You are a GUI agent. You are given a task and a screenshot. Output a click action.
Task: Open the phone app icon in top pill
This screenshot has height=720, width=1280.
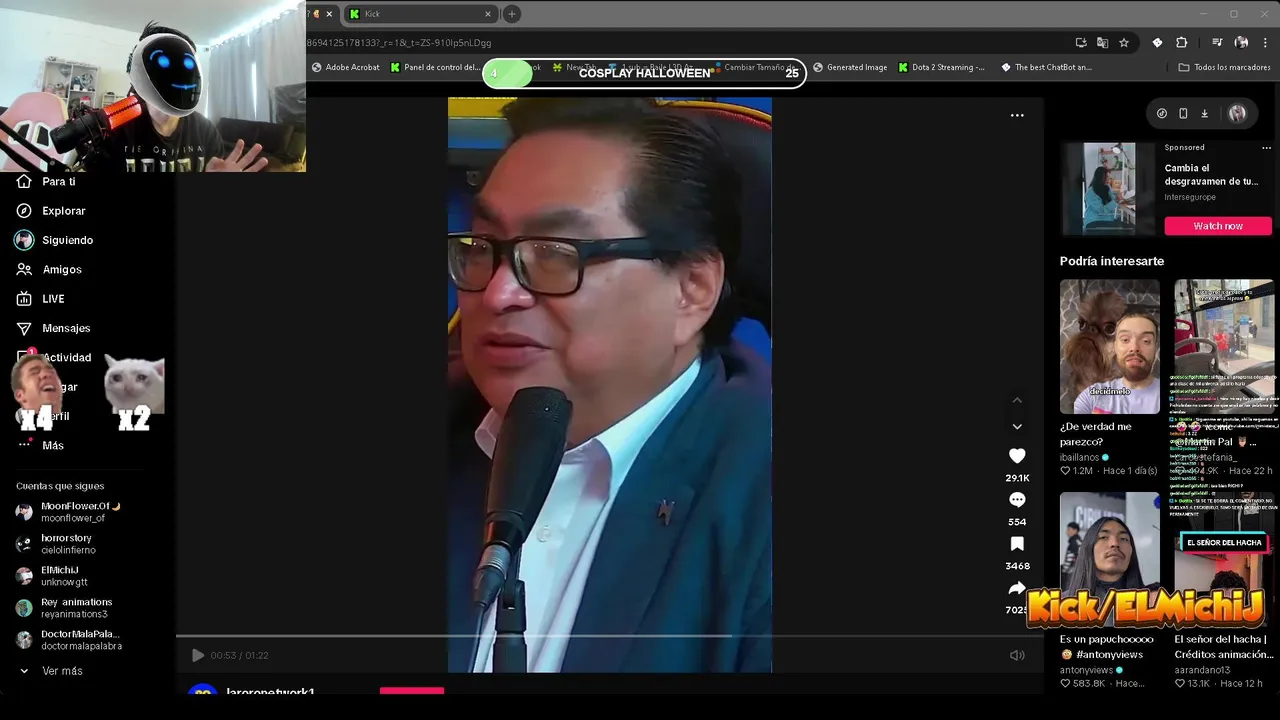pyautogui.click(x=1183, y=114)
